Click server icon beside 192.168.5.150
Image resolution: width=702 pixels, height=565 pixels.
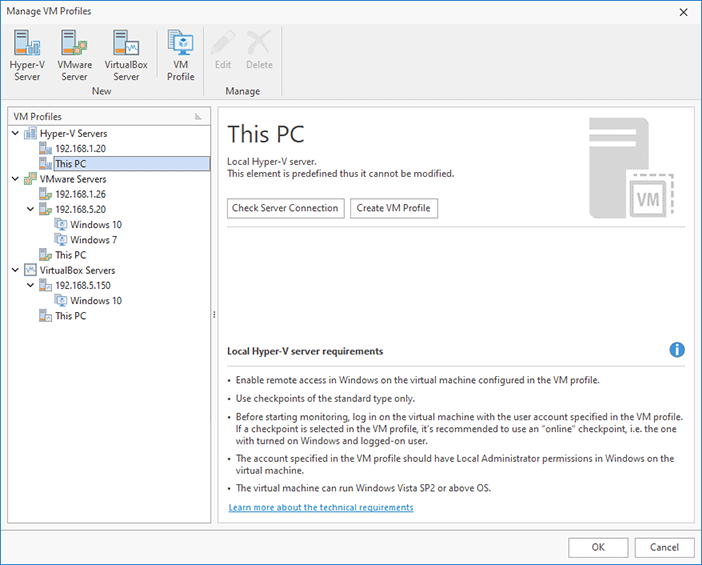point(45,285)
